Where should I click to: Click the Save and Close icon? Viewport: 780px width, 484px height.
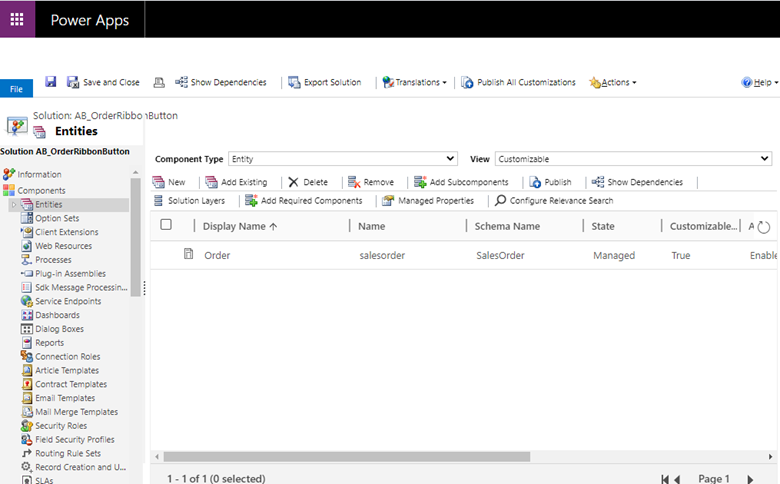[73, 82]
